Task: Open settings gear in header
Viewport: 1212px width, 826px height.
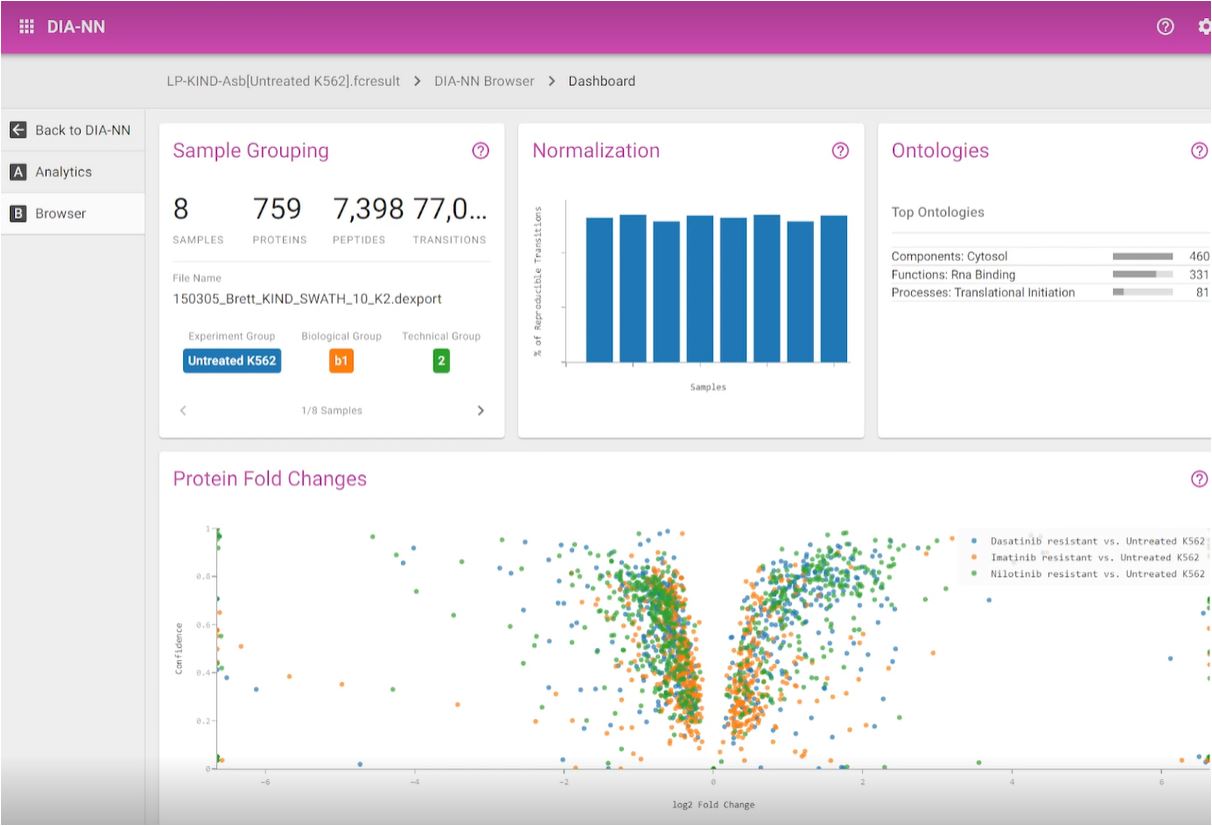Action: (x=1204, y=27)
